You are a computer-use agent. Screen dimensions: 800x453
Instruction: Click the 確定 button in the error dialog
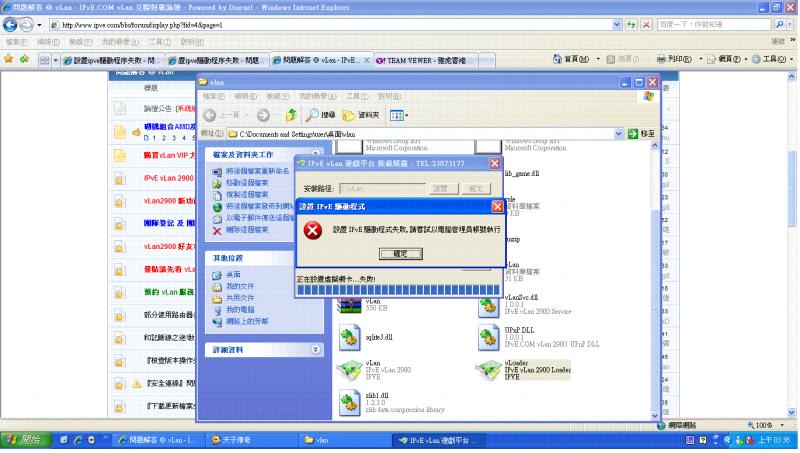click(401, 254)
